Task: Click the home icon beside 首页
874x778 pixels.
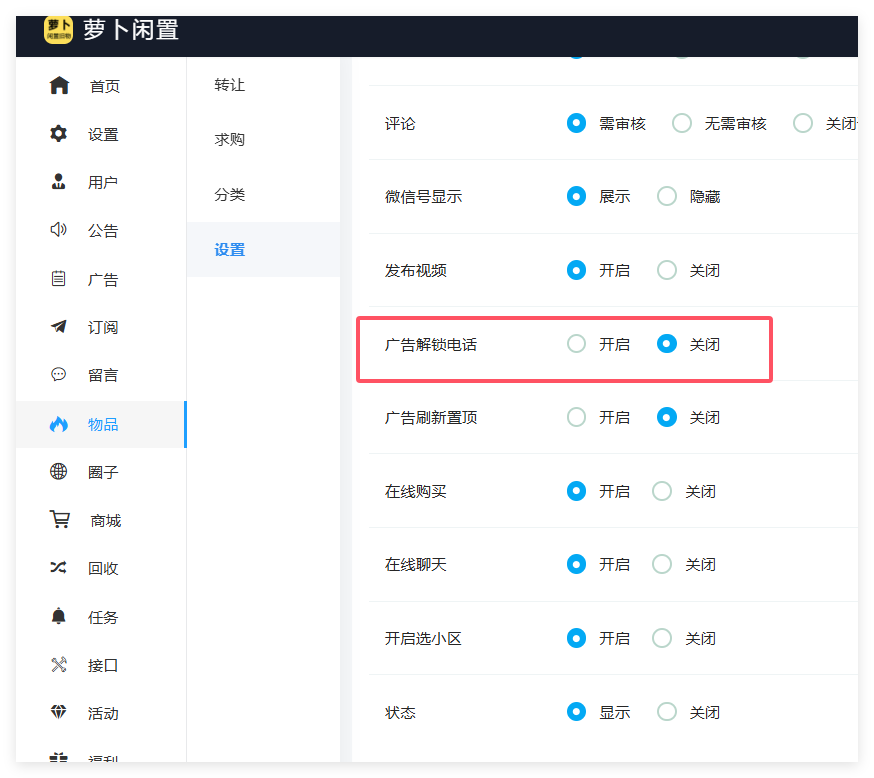Action: 59,86
